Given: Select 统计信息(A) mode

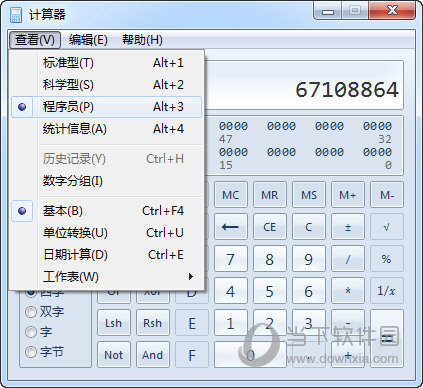Looking at the screenshot, I should tap(106, 129).
